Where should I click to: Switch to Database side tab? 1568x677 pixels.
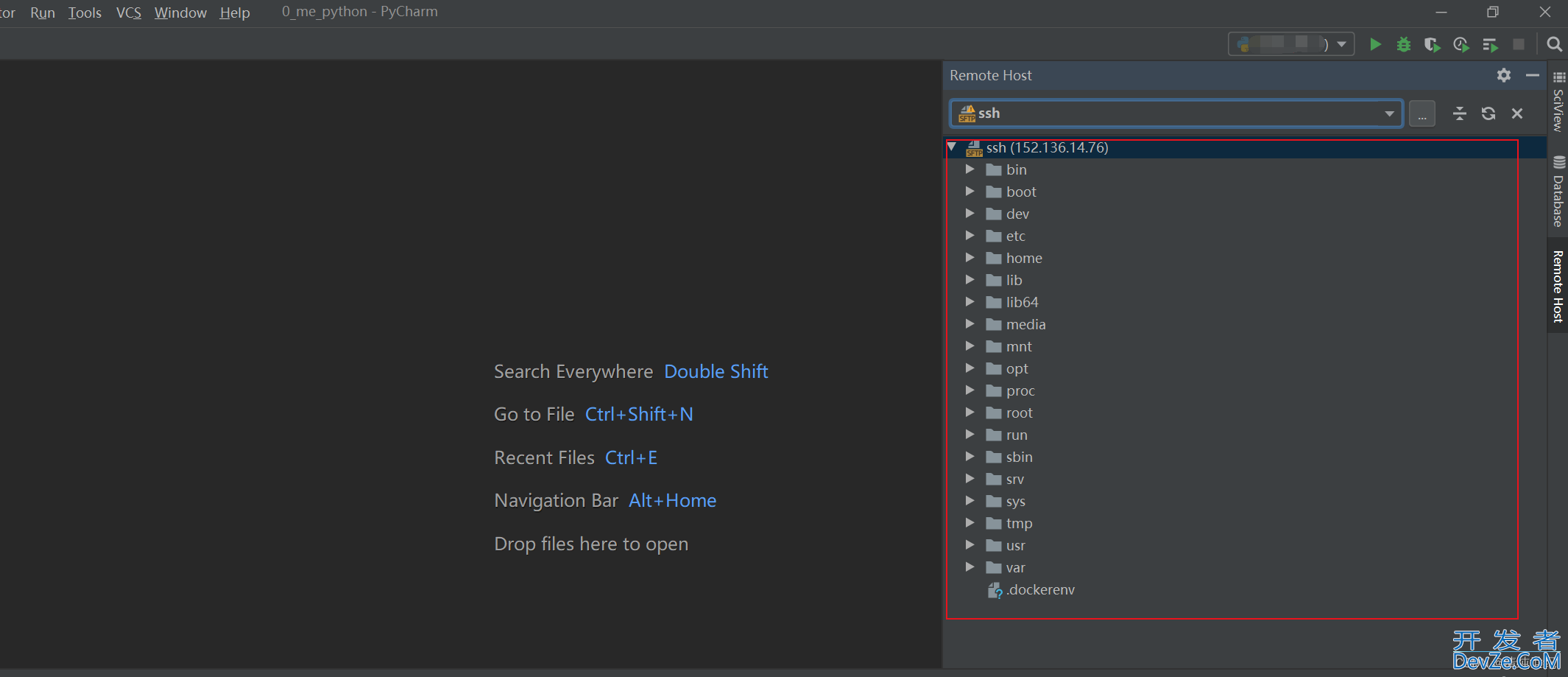point(1558,192)
